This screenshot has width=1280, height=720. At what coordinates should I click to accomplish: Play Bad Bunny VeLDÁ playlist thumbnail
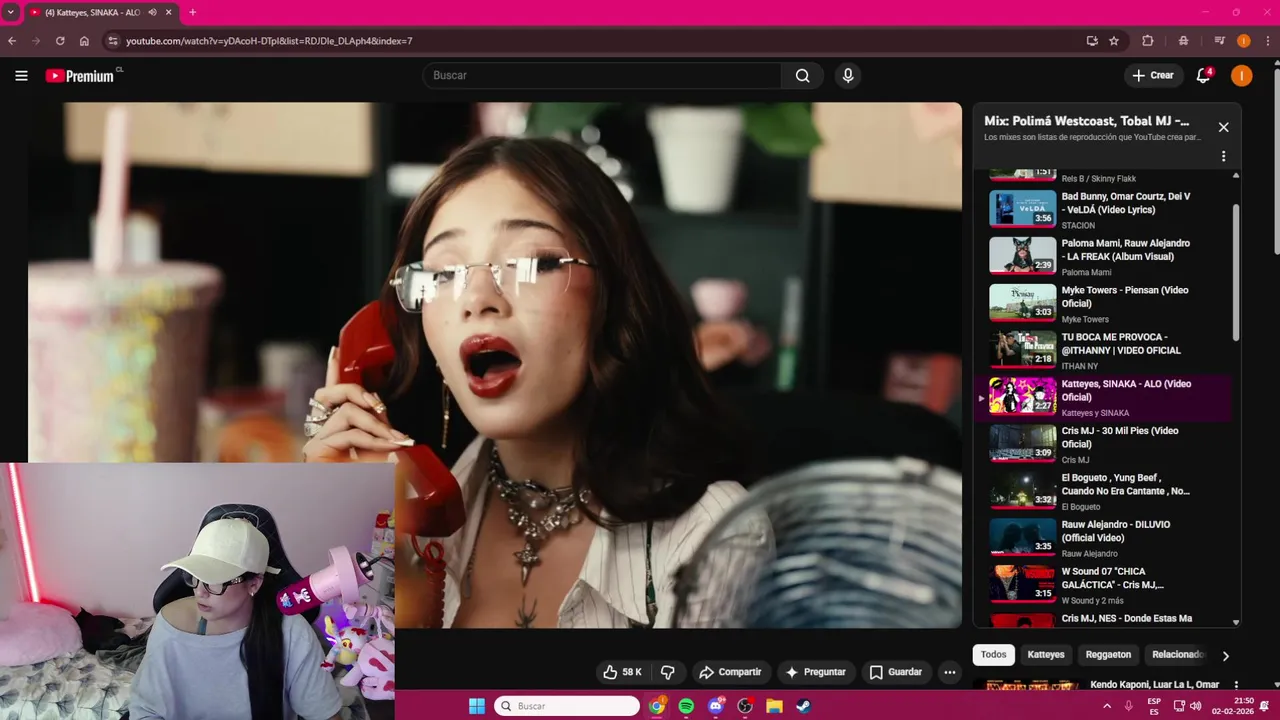1022,209
